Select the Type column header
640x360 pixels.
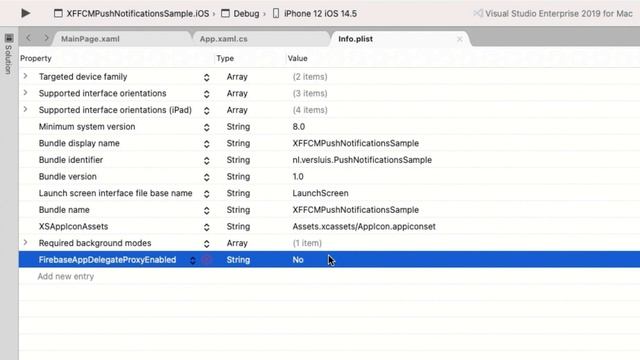(225, 58)
